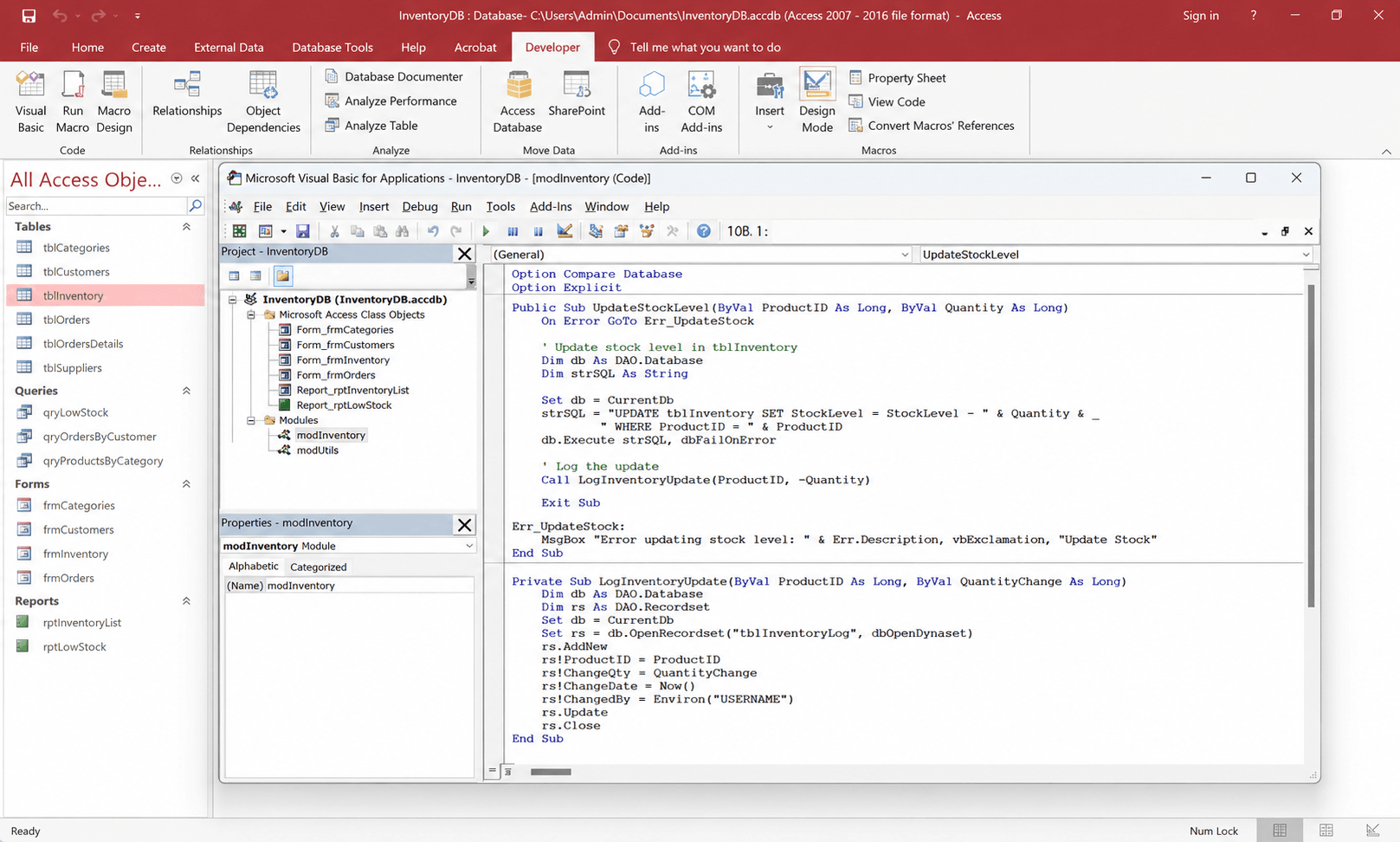Click View Microsoft Access icon in VBA toolbar
Image resolution: width=1400 pixels, height=842 pixels.
(x=240, y=231)
